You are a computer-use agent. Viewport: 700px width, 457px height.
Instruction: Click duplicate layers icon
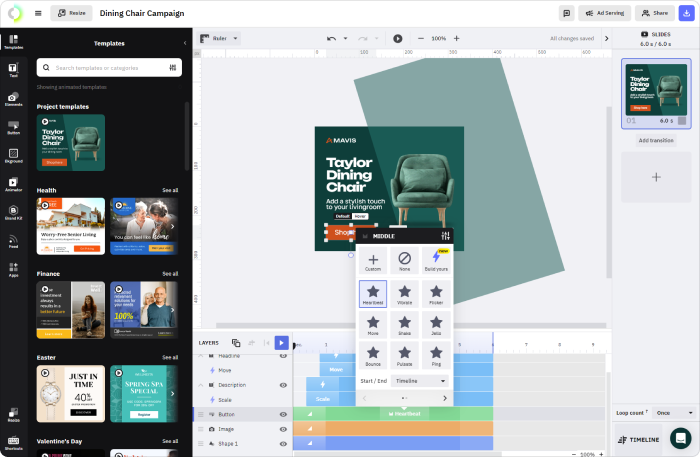pos(236,343)
